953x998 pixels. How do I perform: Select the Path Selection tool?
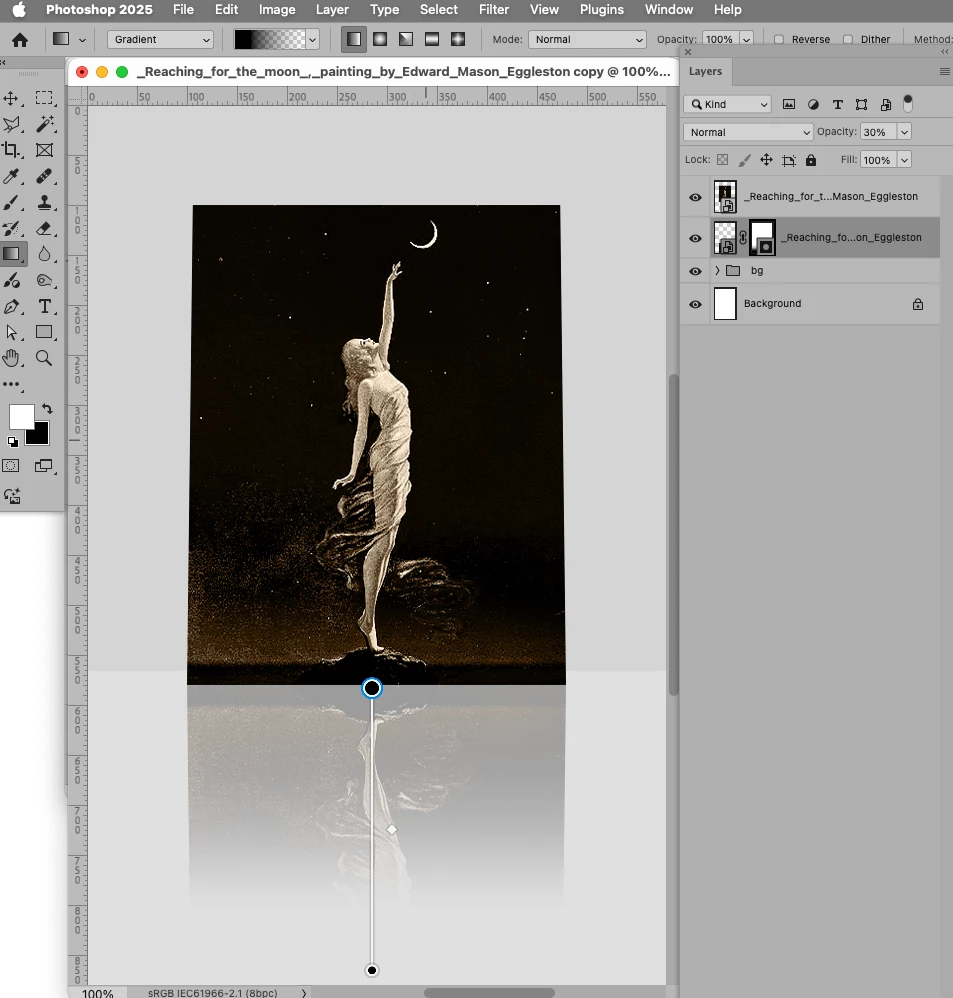pos(11,332)
